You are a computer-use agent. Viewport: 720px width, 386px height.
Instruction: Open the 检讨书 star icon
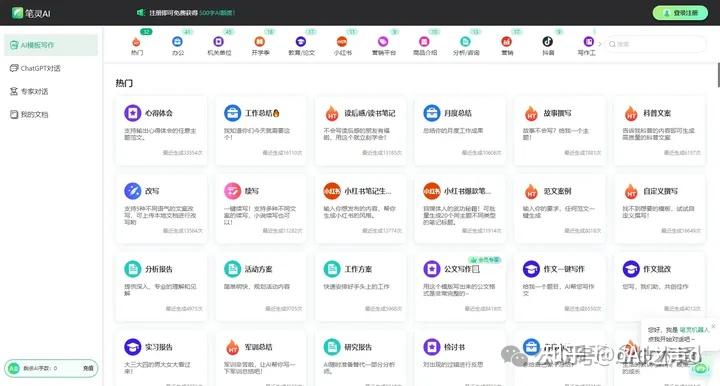432,347
